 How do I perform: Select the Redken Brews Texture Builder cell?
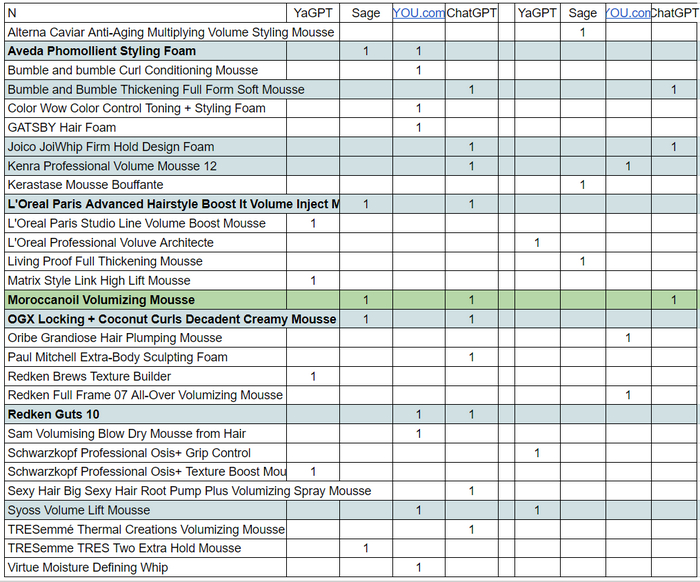146,376
